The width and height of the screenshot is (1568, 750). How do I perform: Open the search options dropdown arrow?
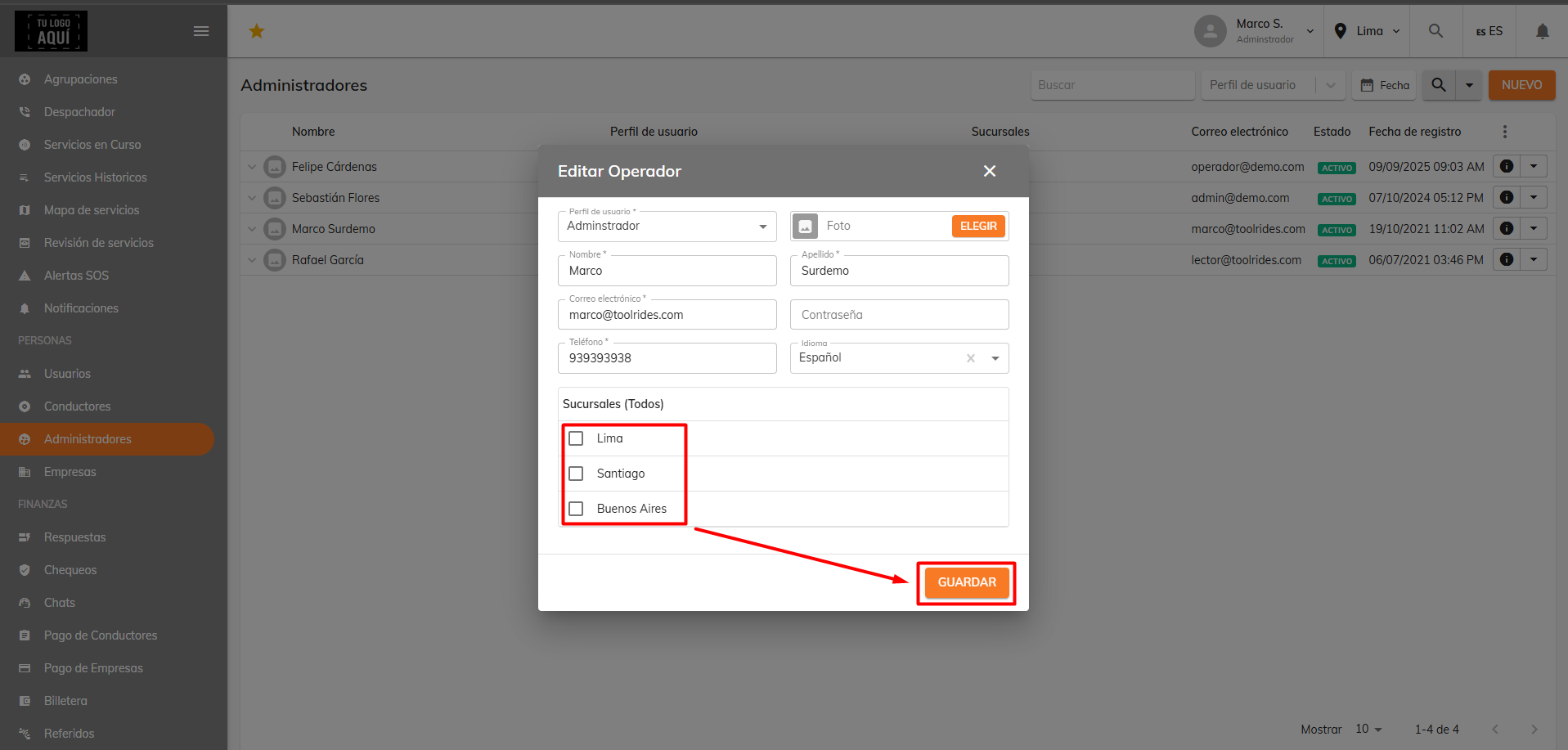coord(1469,85)
